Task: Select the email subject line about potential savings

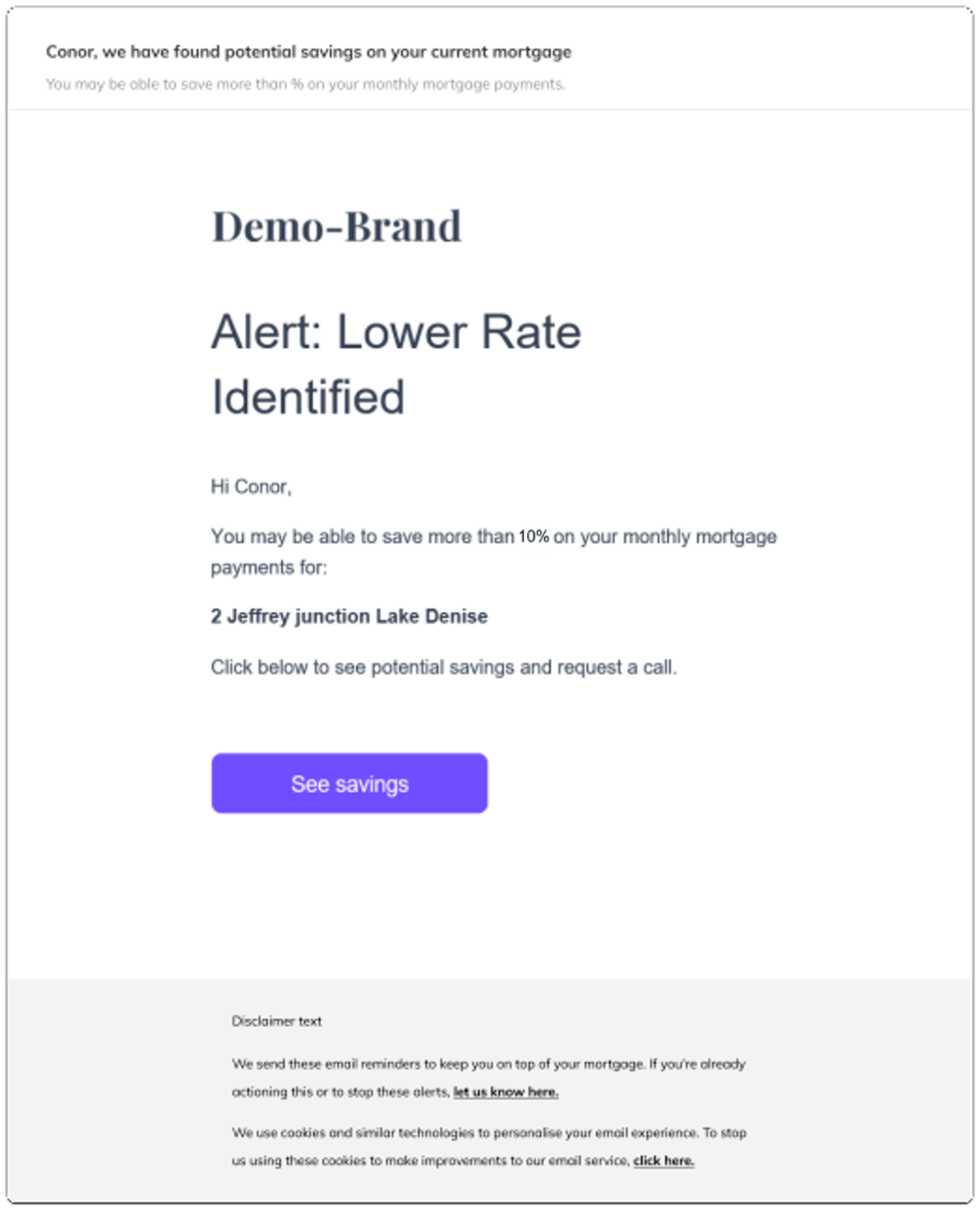Action: 309,52
